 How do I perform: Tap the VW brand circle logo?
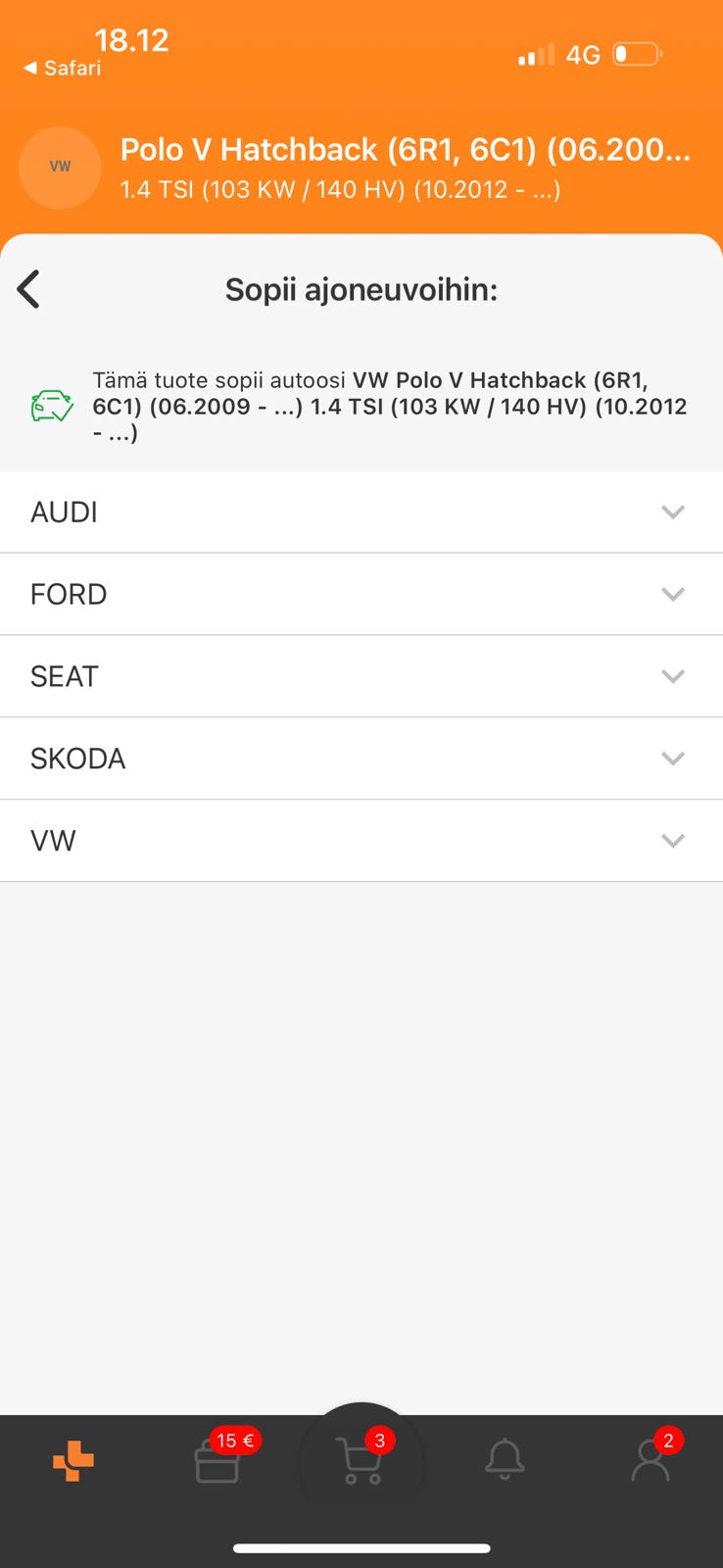coord(60,167)
